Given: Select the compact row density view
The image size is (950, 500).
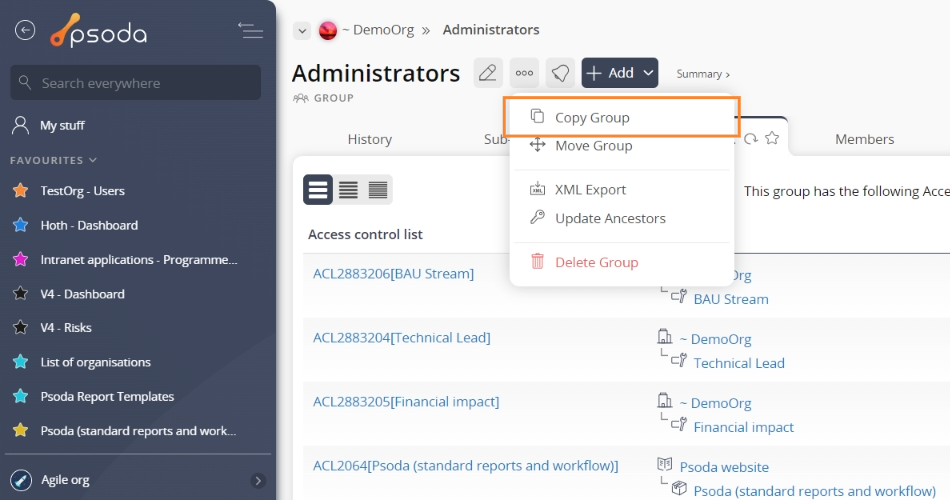Looking at the screenshot, I should point(377,190).
